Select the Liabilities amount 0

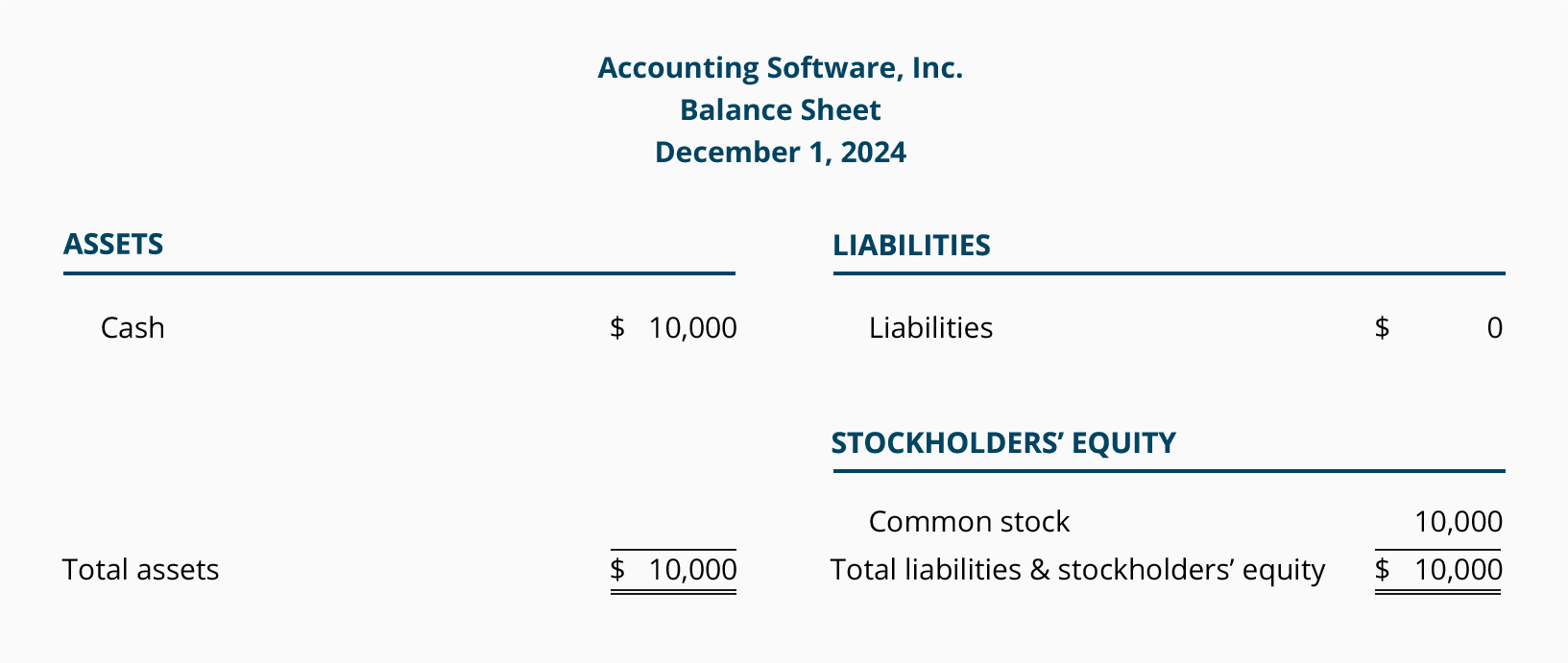[1494, 328]
